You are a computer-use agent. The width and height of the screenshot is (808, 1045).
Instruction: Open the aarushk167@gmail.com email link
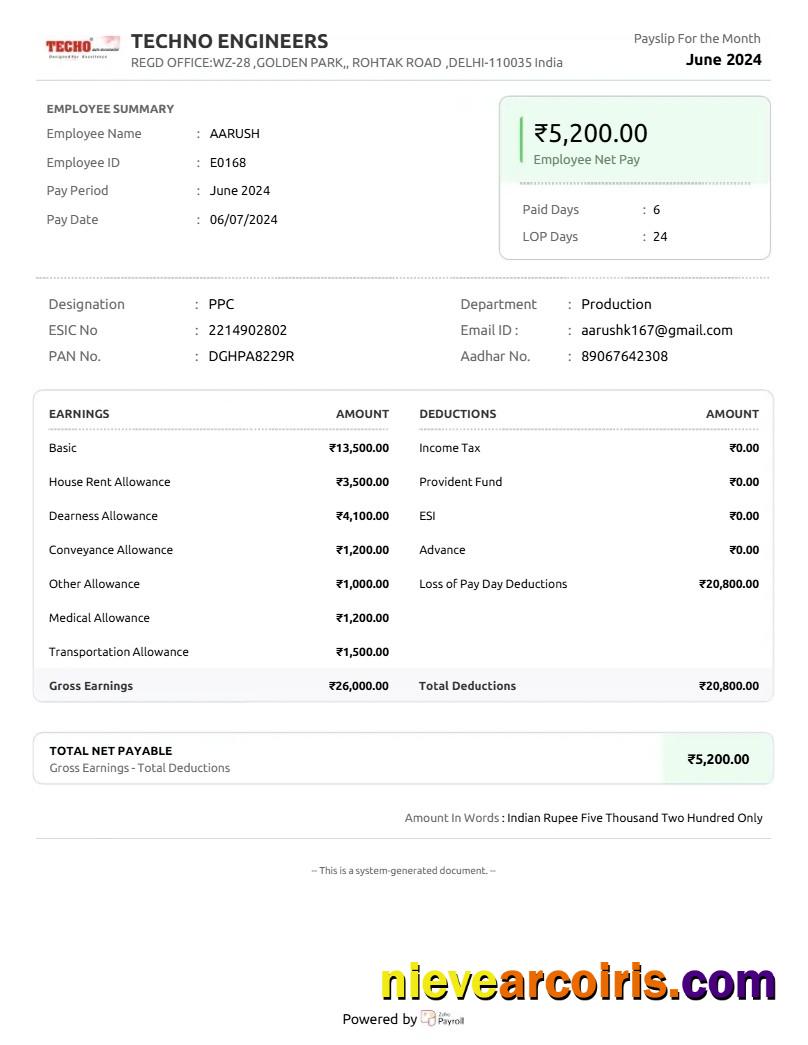(x=657, y=330)
